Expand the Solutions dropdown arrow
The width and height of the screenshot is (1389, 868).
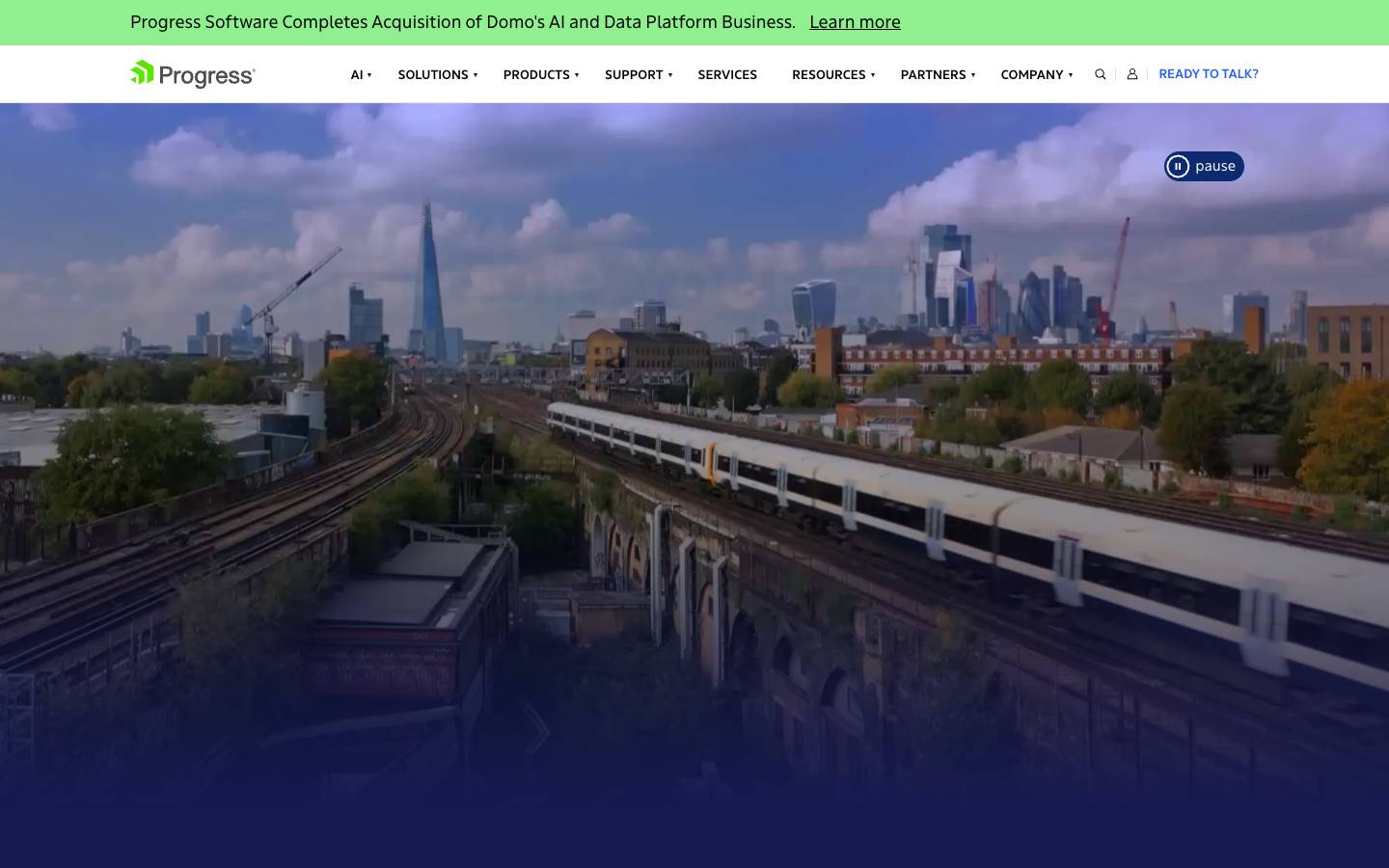click(x=476, y=75)
